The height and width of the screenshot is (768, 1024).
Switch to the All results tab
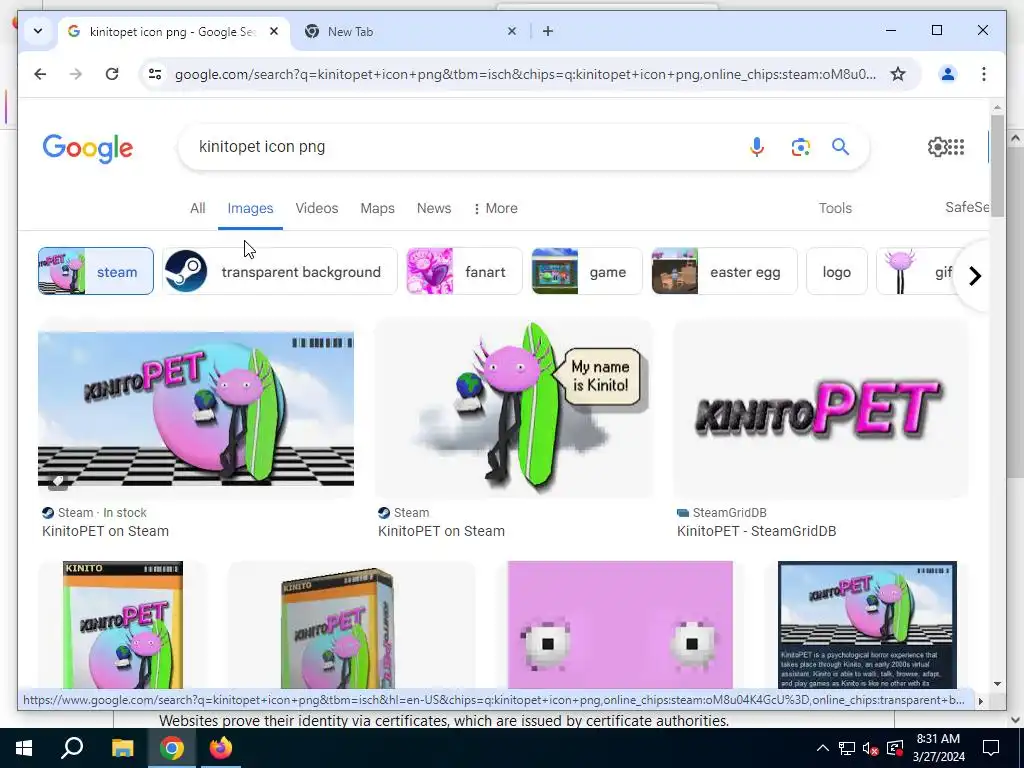197,208
